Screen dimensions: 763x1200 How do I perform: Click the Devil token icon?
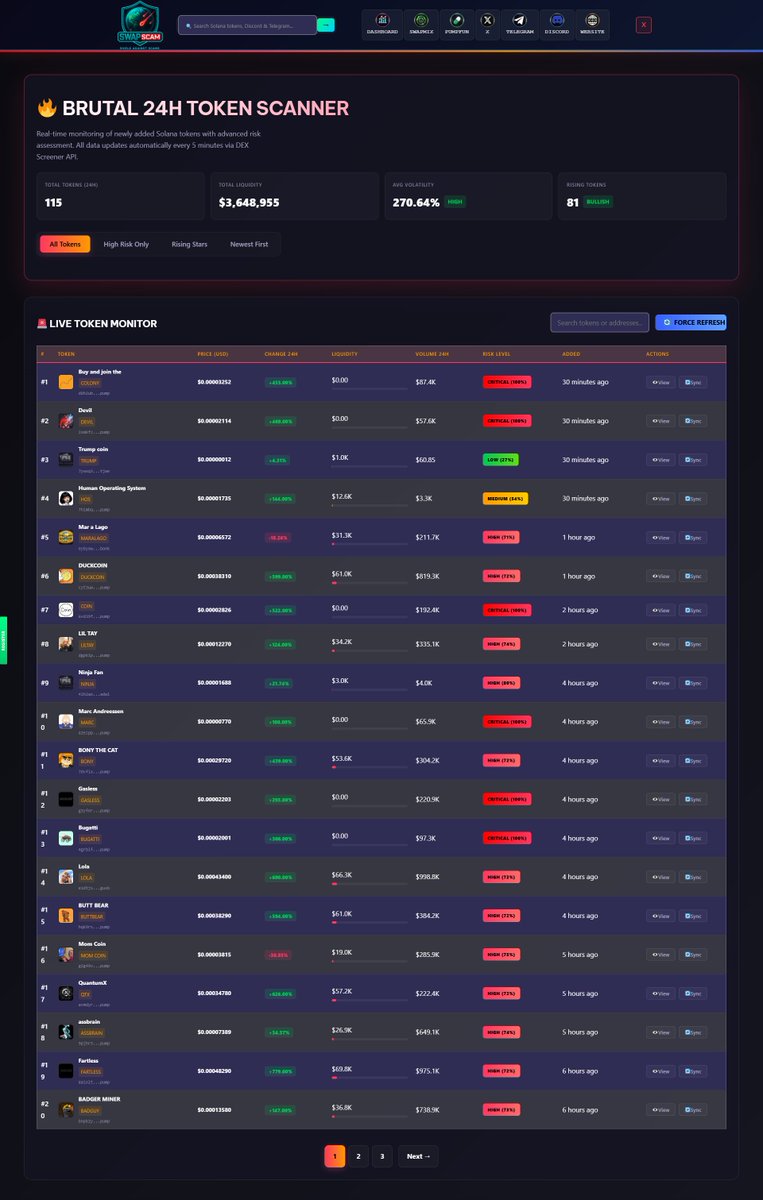(66, 421)
